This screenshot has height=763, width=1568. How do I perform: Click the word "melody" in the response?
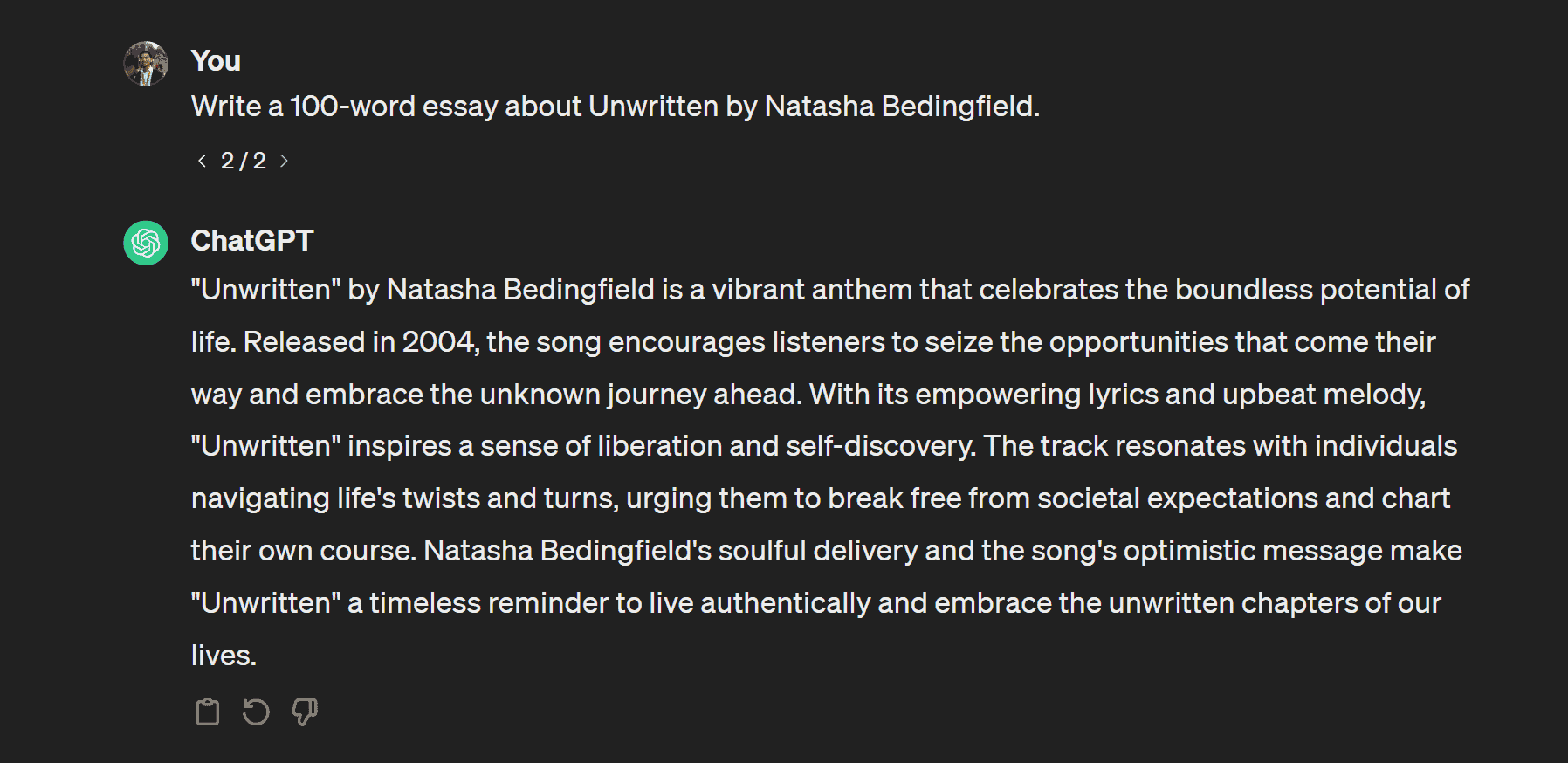(x=1372, y=395)
